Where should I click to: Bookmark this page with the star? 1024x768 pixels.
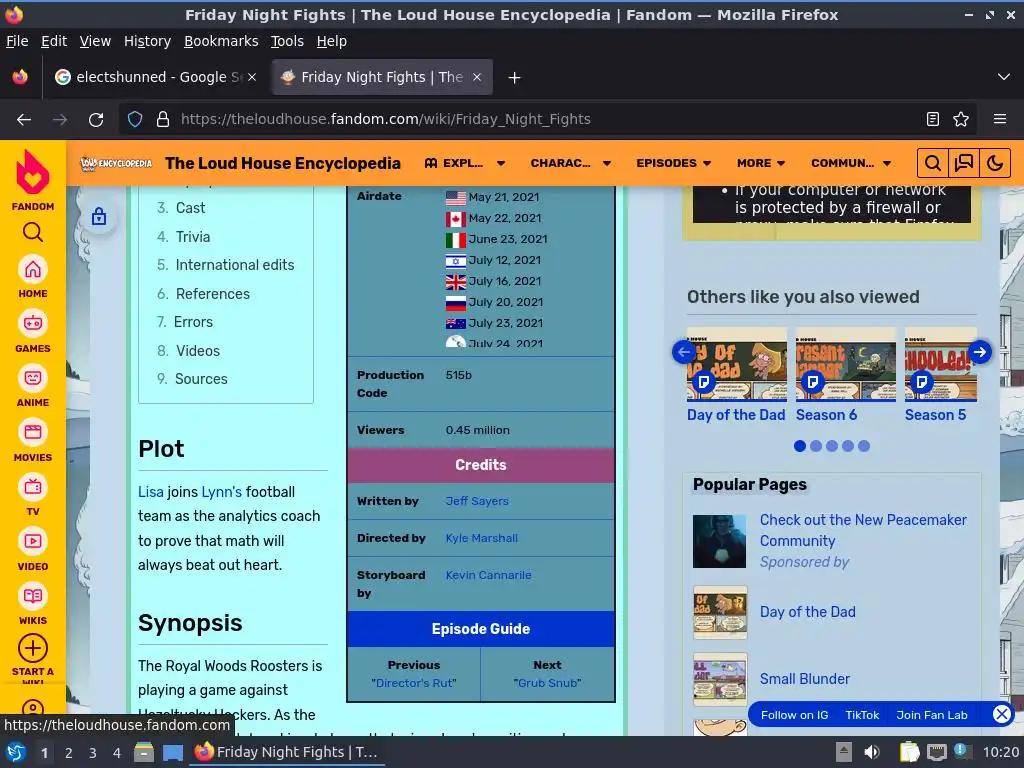[961, 120]
